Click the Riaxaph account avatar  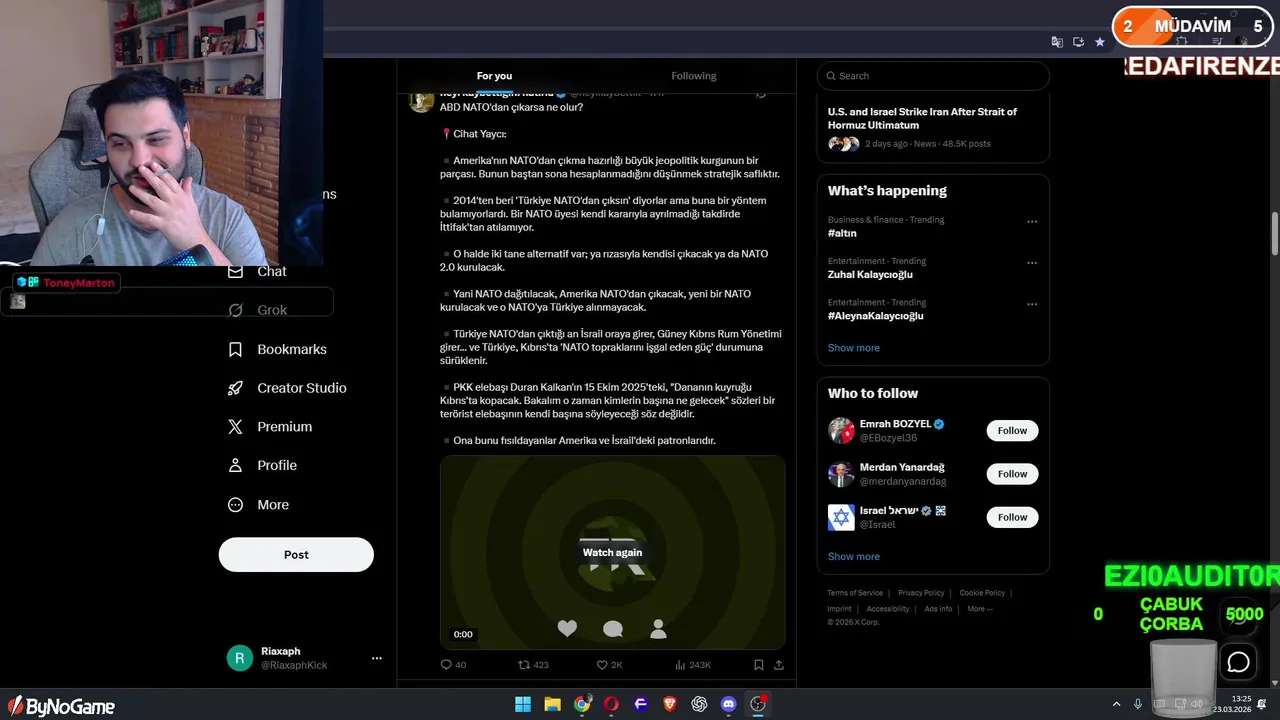(x=239, y=658)
